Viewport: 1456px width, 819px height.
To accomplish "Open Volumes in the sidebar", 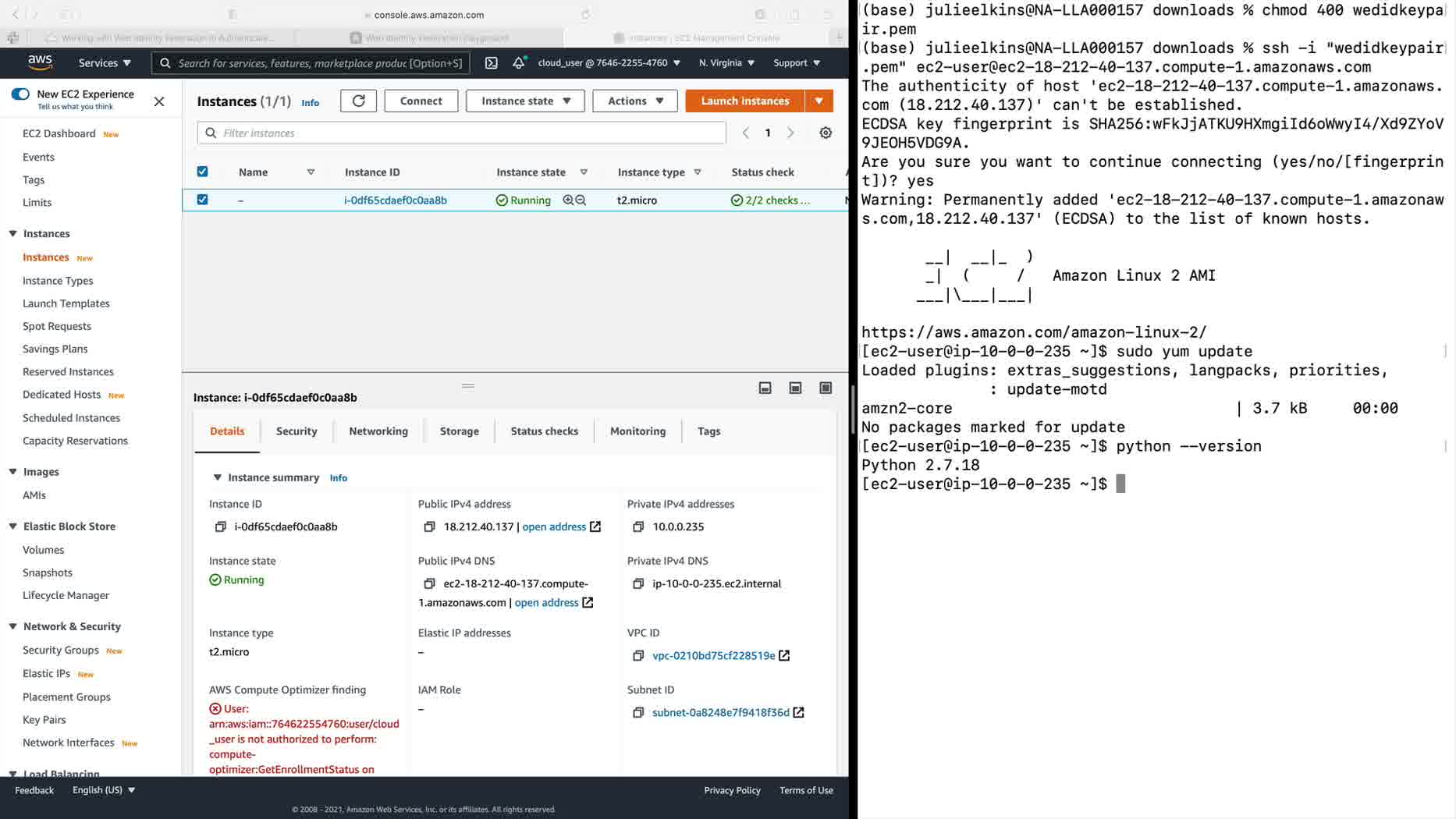I will [44, 550].
